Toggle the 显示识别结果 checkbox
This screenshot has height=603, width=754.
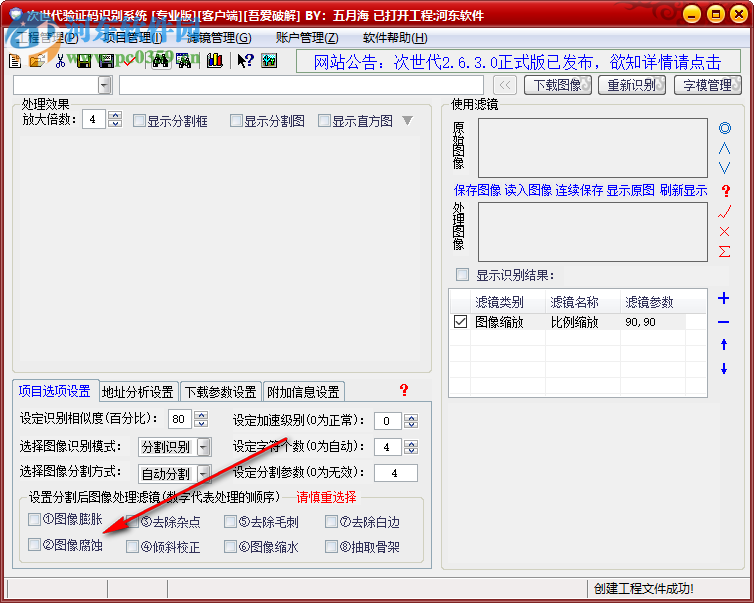point(462,275)
